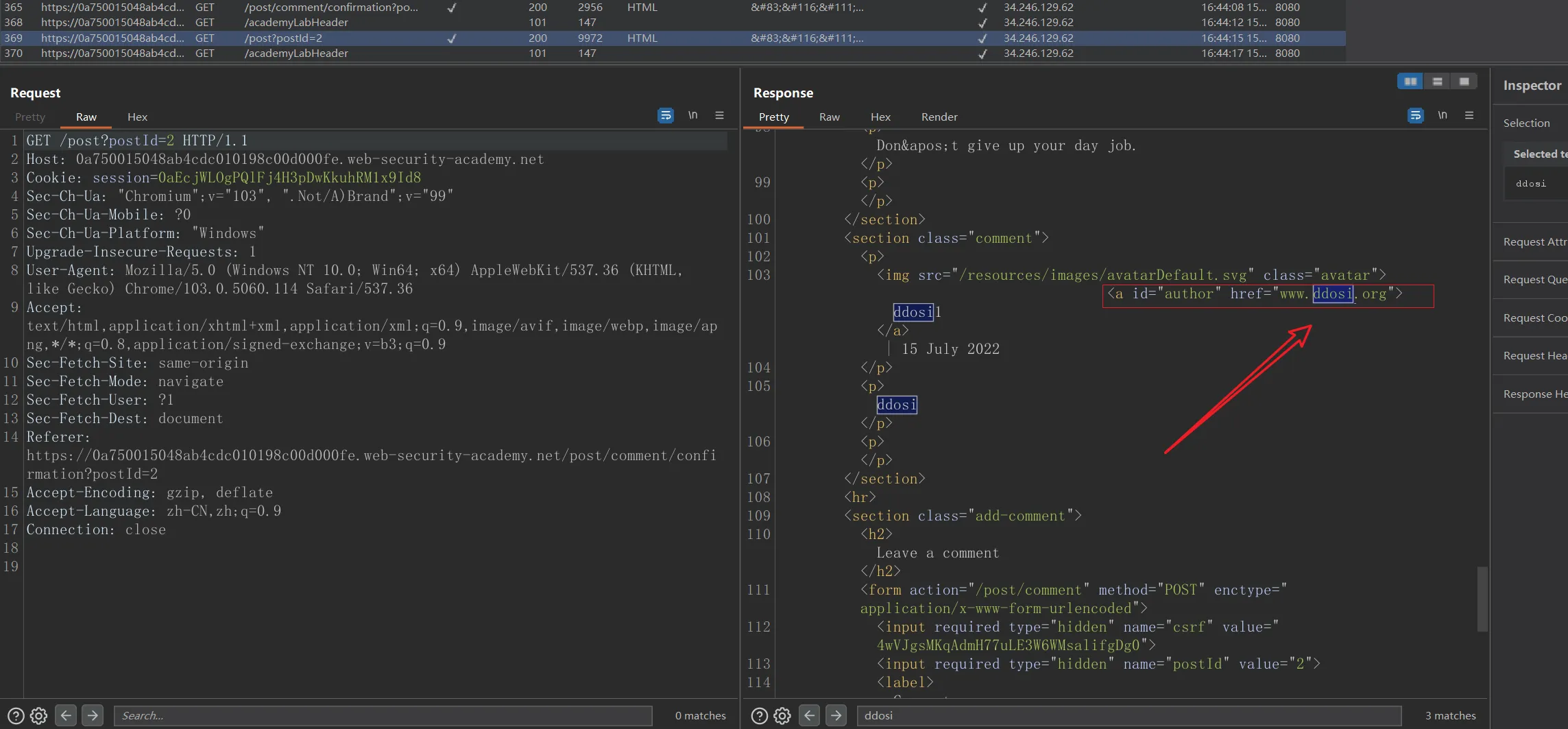Expand Request Headers section in Inspector
The width and height of the screenshot is (1568, 729).
coord(1530,355)
